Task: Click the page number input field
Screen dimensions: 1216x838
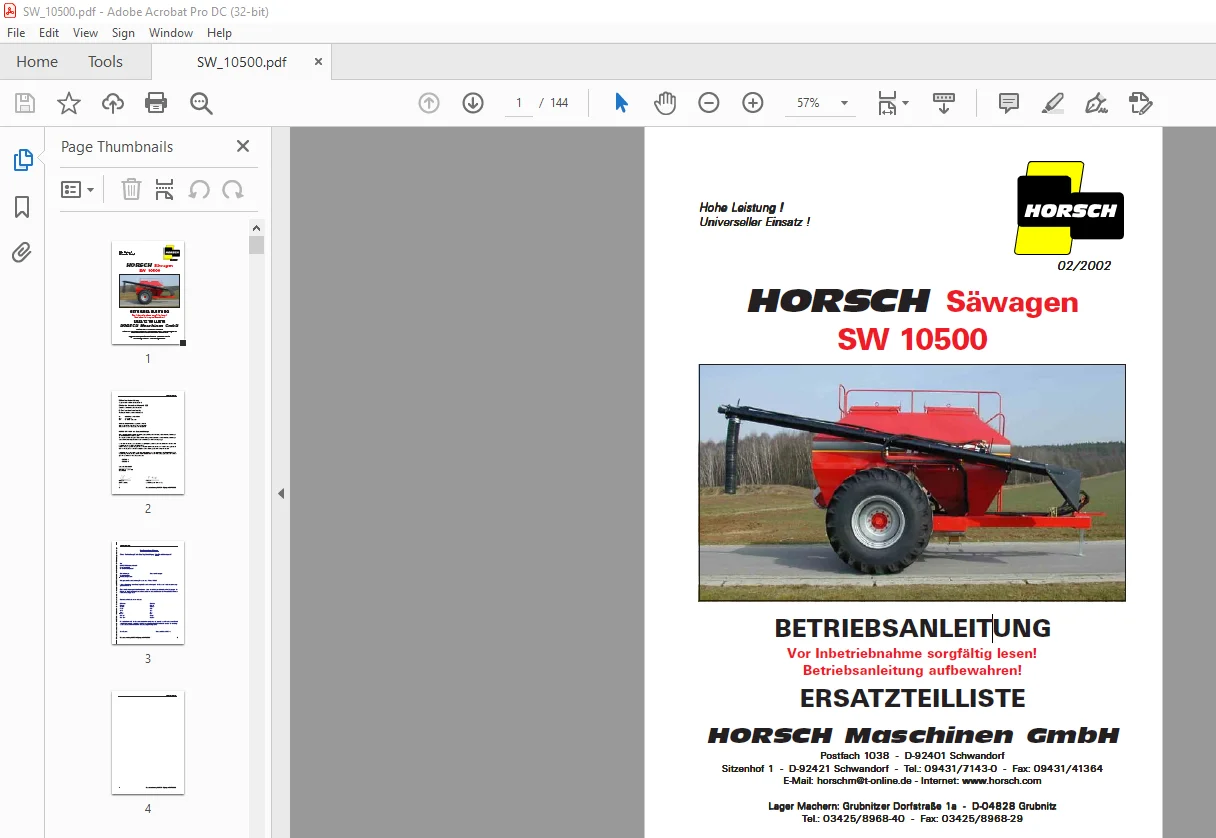Action: (518, 103)
